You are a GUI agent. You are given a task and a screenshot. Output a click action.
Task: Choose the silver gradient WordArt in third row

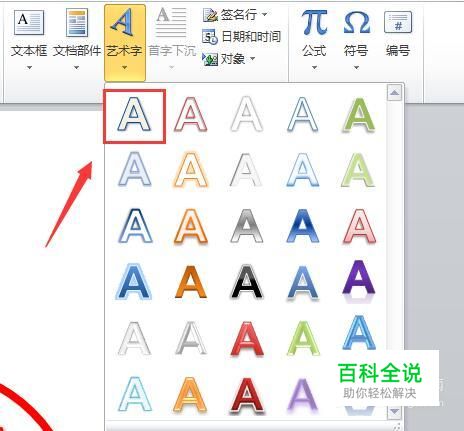(247, 226)
